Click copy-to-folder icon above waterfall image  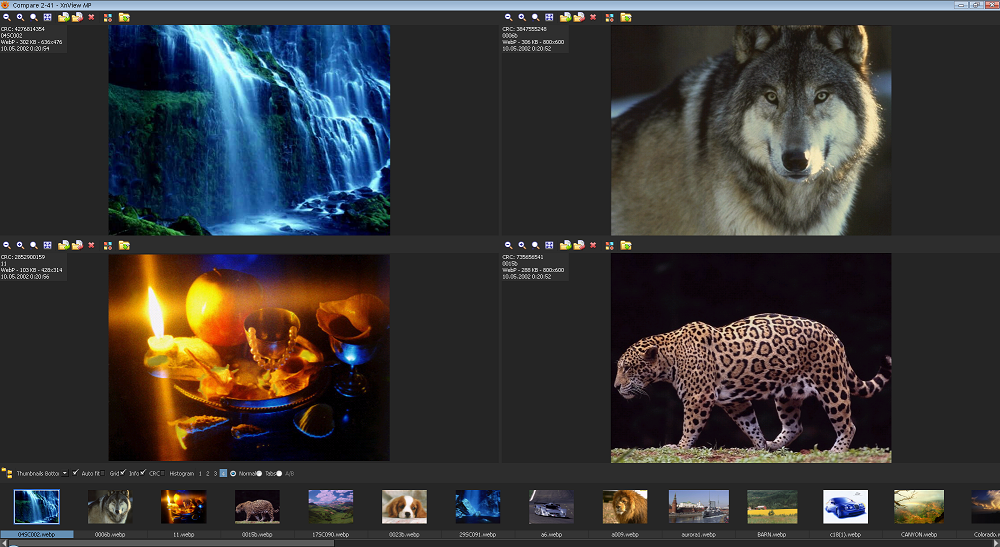point(64,17)
